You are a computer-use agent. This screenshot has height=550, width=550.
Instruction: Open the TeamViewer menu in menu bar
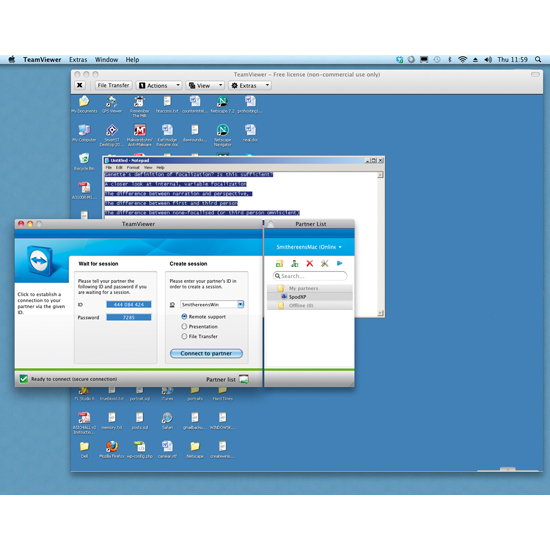(x=42, y=60)
